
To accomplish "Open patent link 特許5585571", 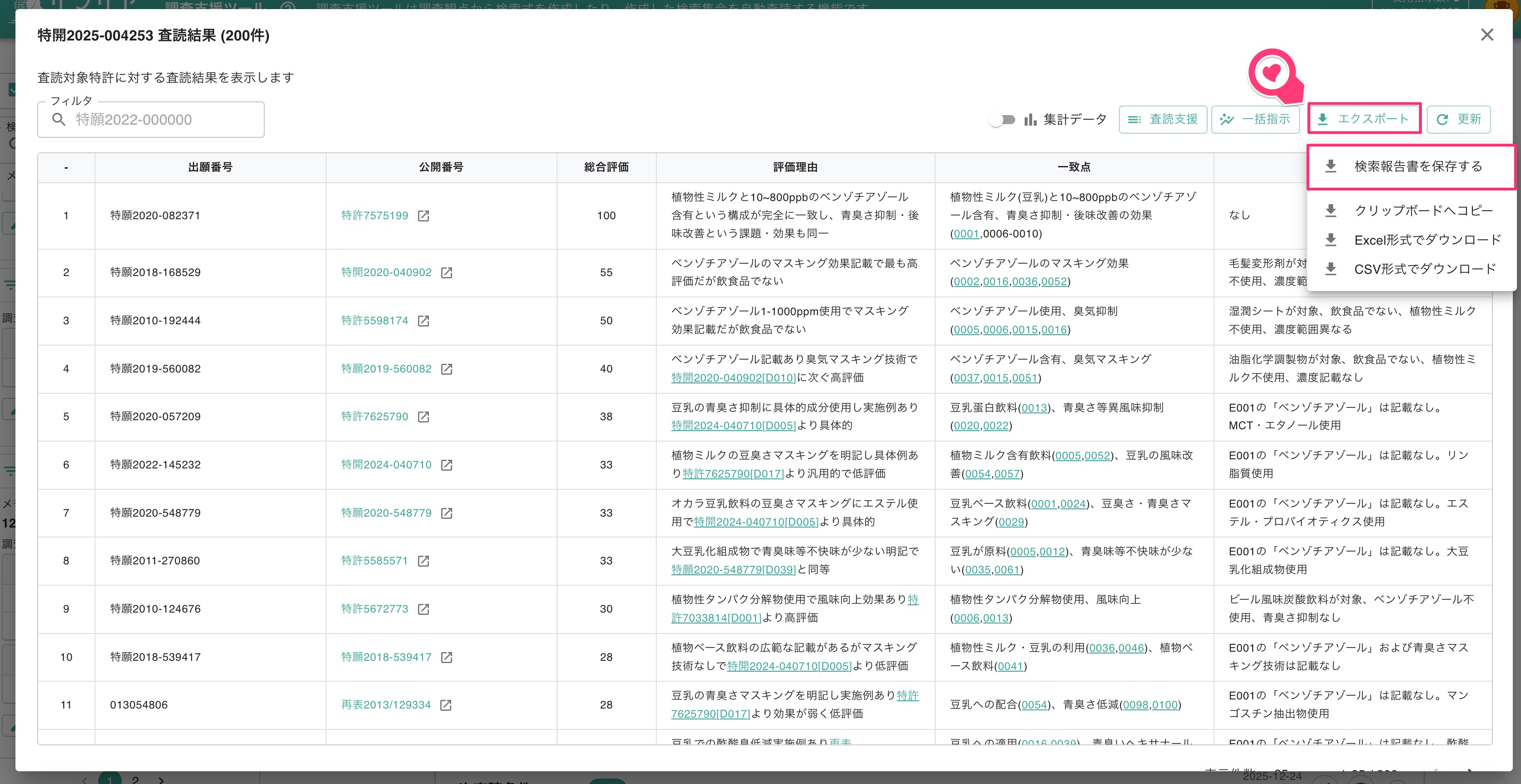I will tap(374, 561).
